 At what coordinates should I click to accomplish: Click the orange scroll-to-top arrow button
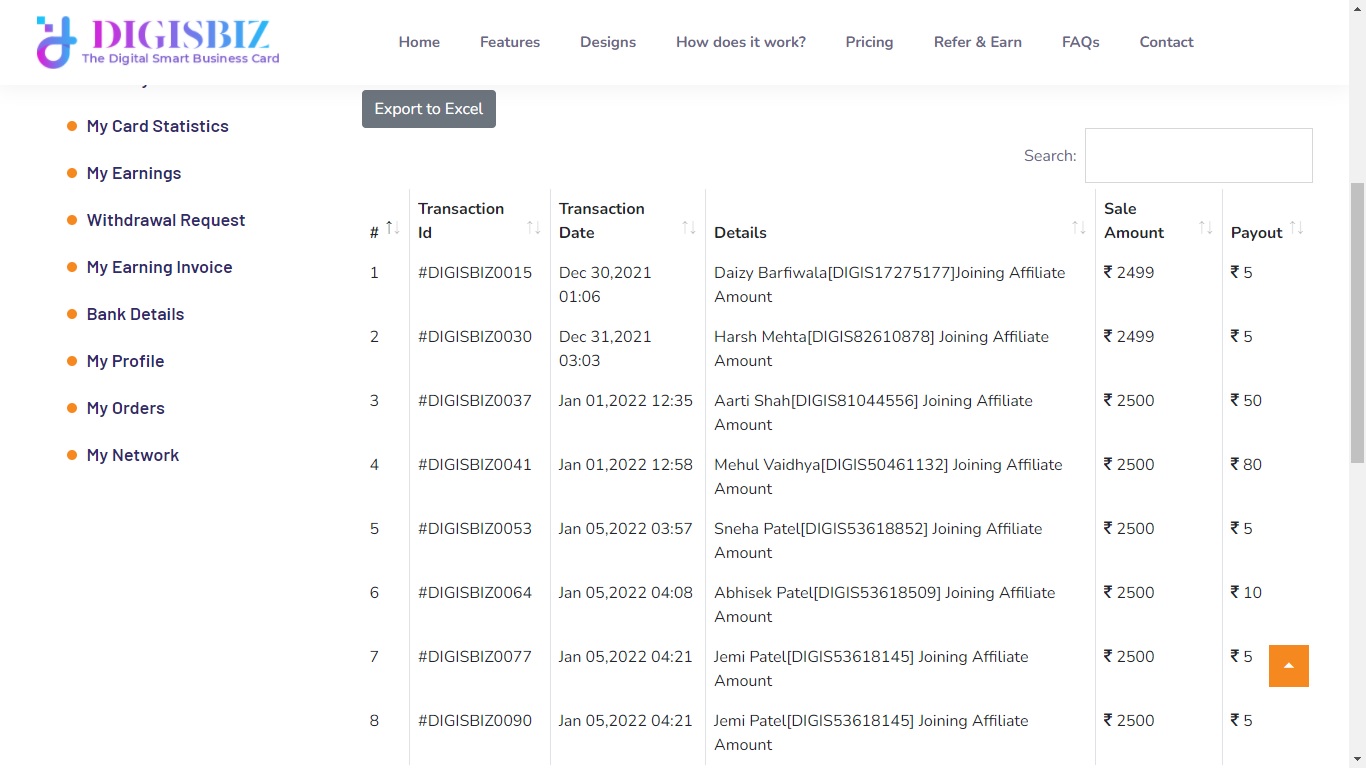pos(1288,666)
